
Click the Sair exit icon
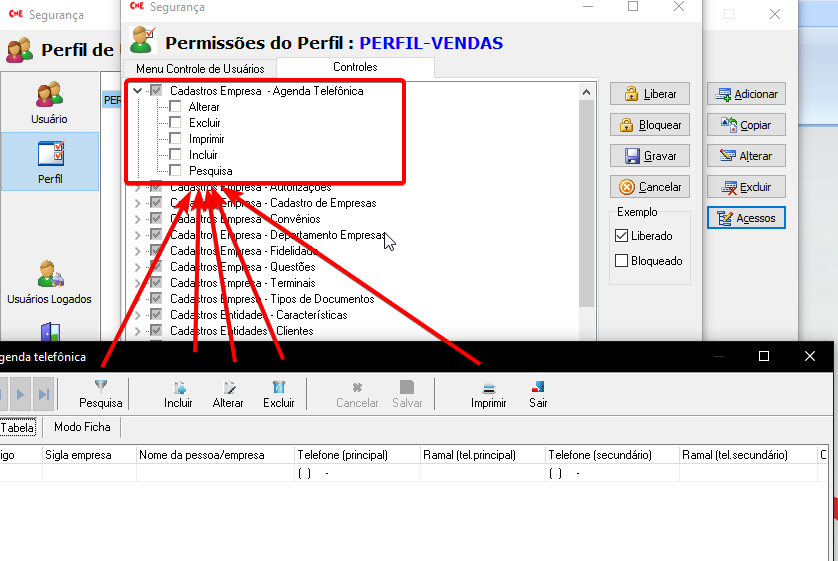538,387
